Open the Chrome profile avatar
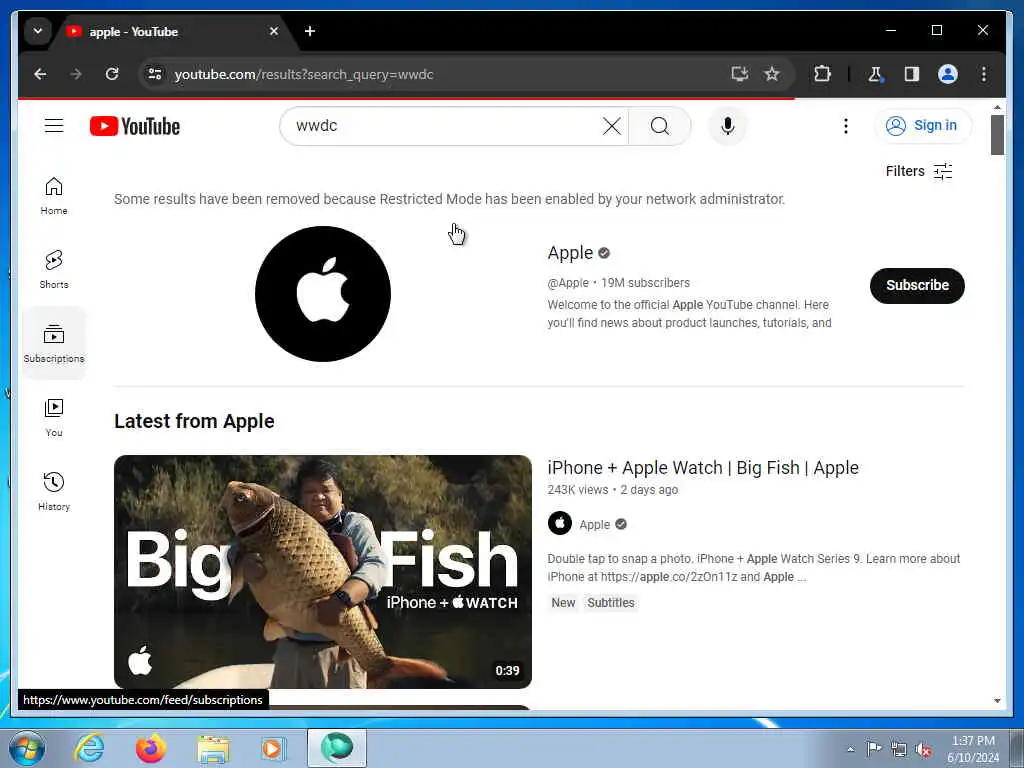The image size is (1024, 768). 948,74
